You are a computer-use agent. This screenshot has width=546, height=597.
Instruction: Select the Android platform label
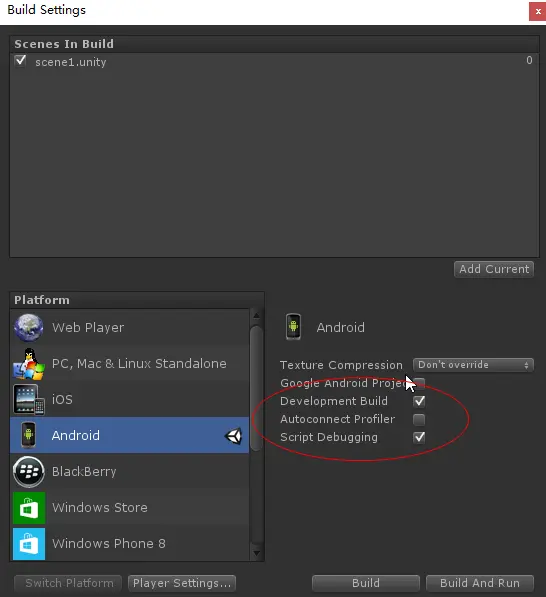coord(76,435)
